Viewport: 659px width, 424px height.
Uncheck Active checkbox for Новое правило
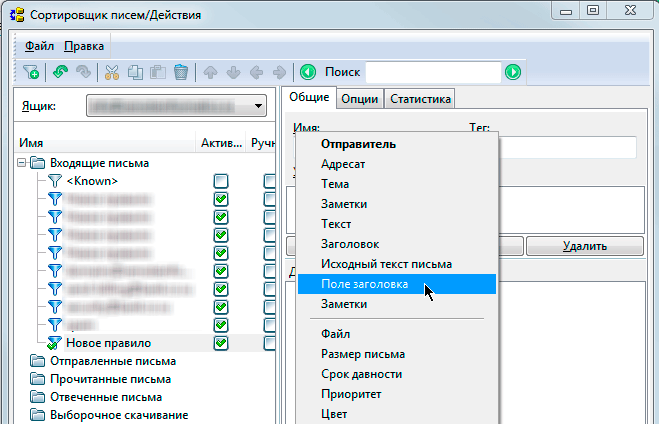[x=220, y=343]
